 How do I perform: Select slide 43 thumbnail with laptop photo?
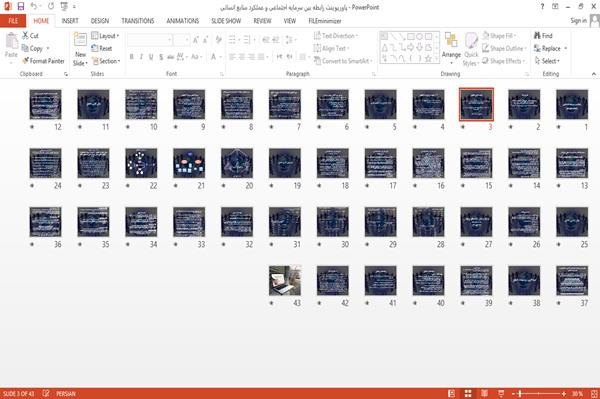coord(285,281)
